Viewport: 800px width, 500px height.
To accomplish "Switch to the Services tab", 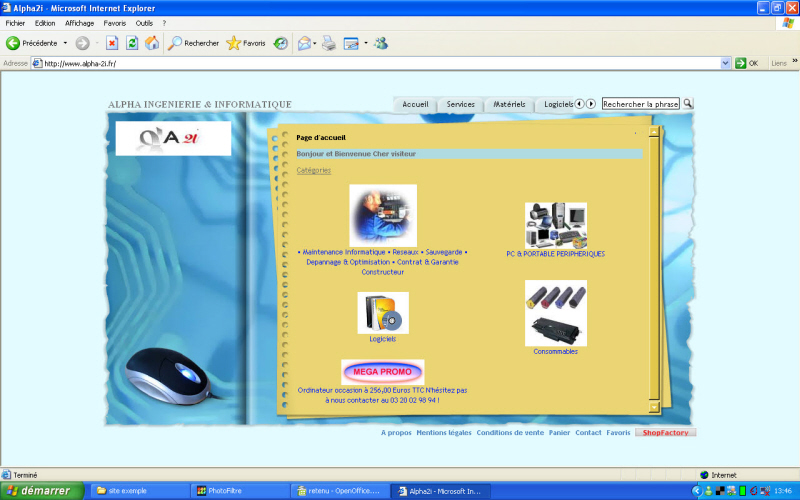I will pos(460,104).
